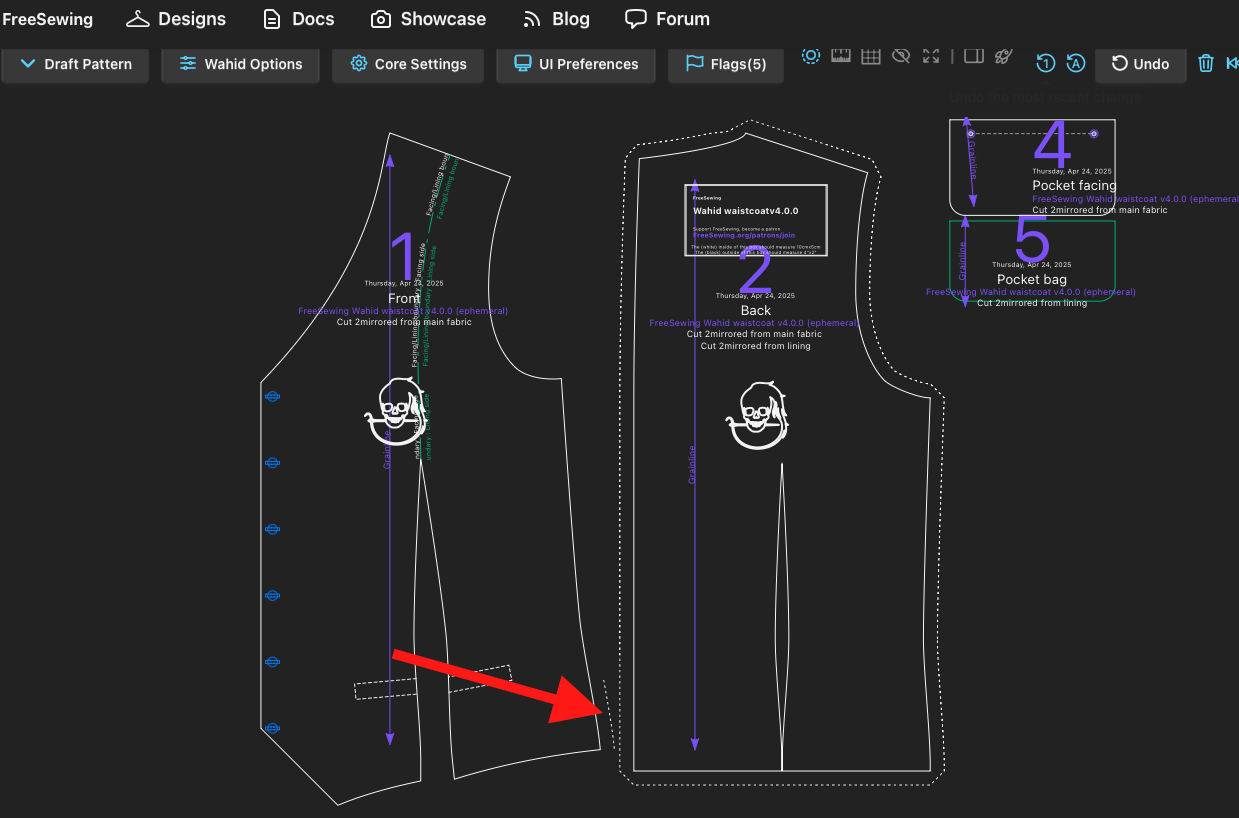Screen dimensions: 1239x818
Task: Go to Designs in navigation
Action: [x=176, y=19]
